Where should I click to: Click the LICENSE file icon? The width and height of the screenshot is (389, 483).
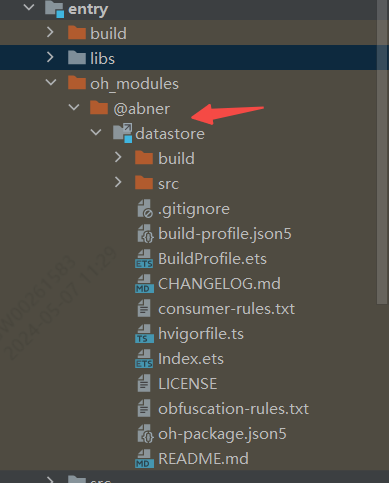(x=144, y=383)
